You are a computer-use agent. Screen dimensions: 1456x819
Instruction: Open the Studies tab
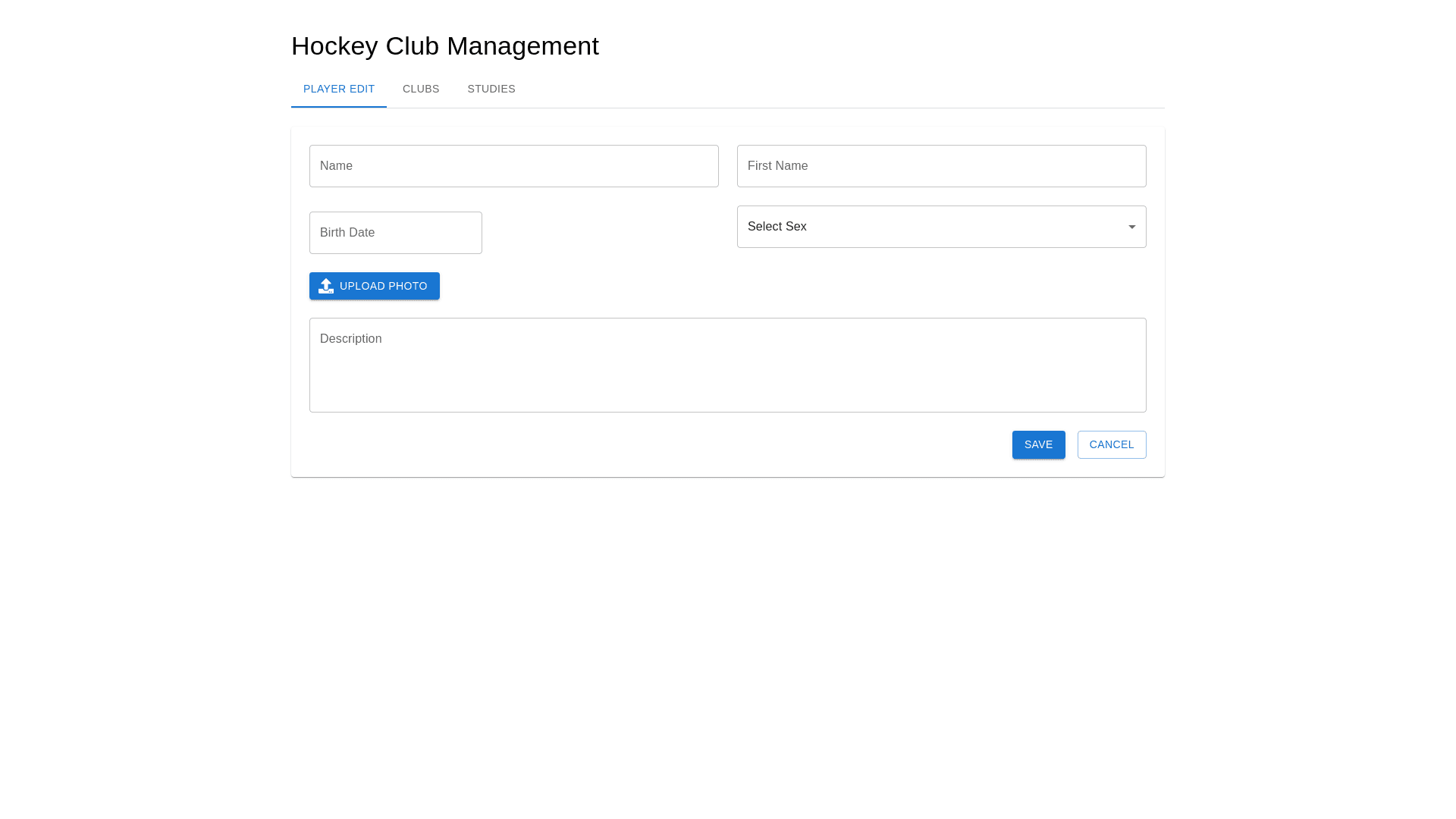click(491, 89)
